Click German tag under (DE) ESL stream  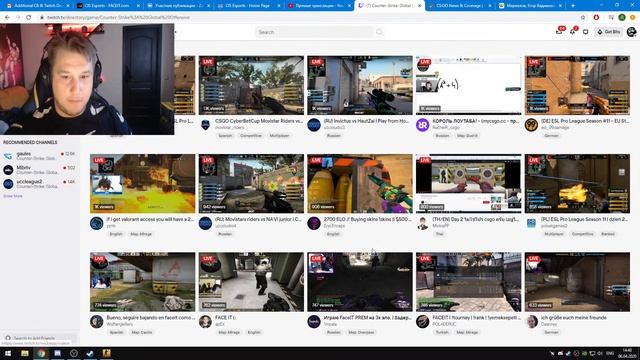tap(551, 136)
